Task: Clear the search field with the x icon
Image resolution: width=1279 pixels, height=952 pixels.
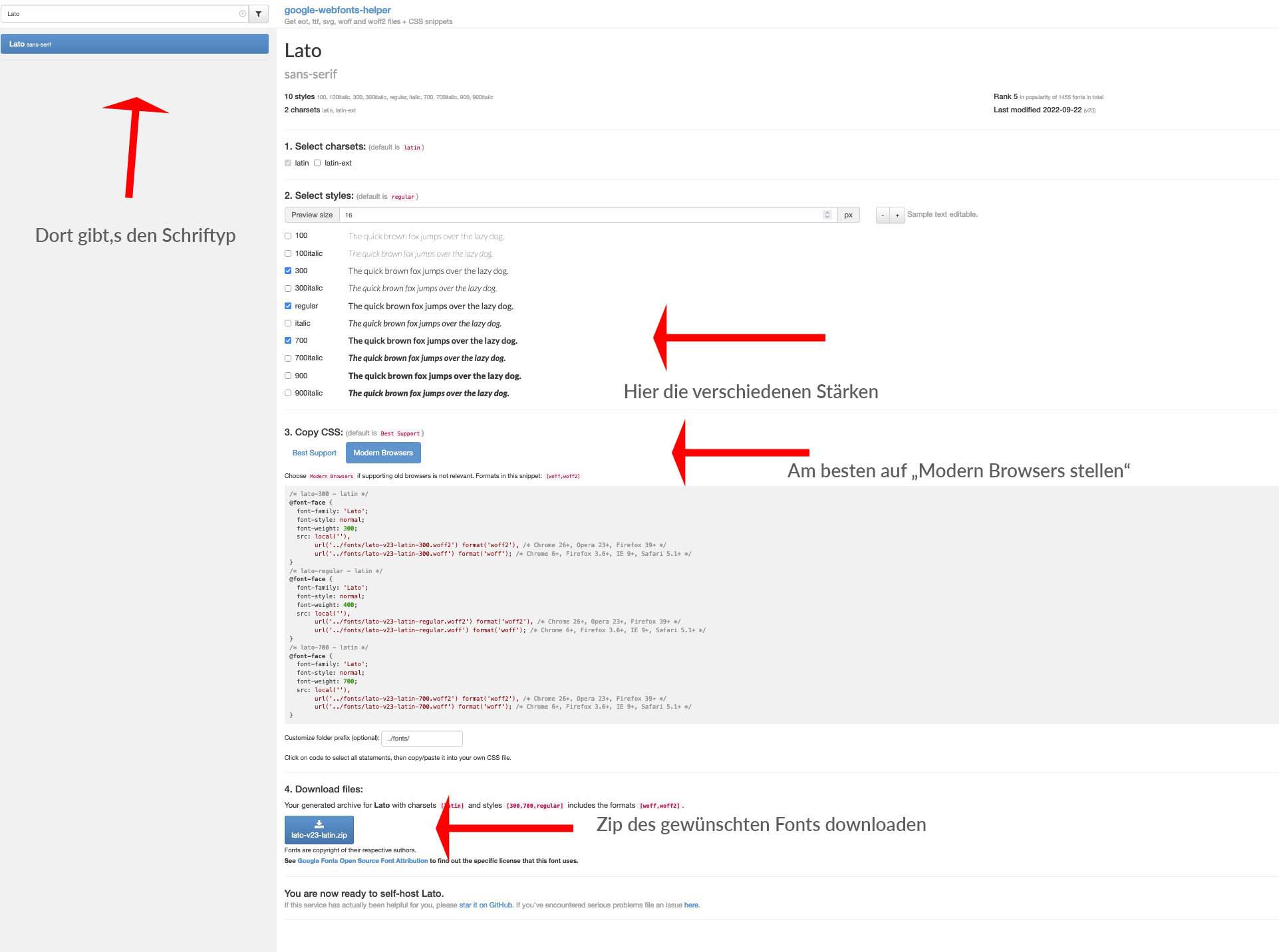Action: tap(242, 14)
